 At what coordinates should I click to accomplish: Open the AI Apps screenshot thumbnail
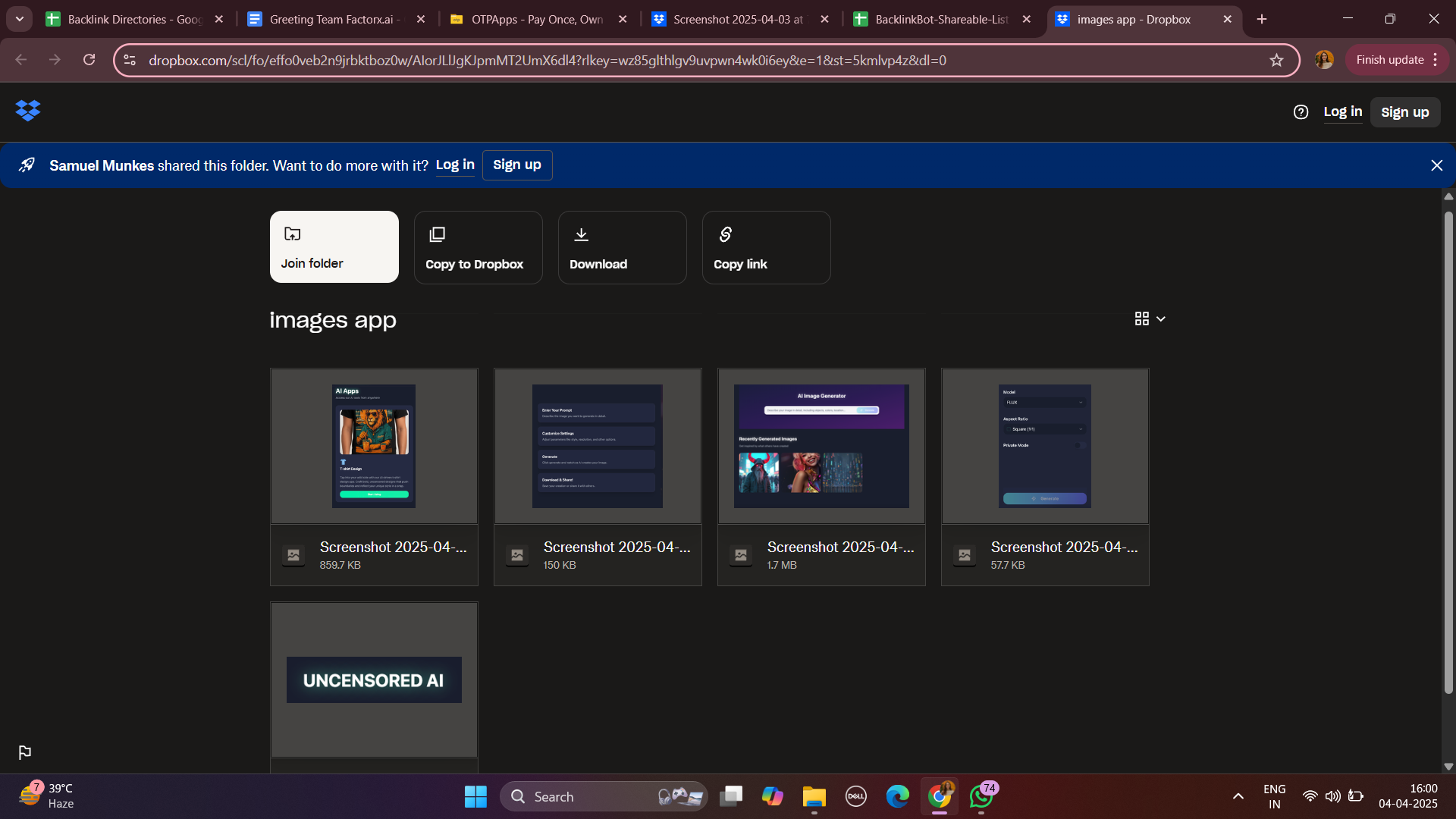tap(374, 446)
